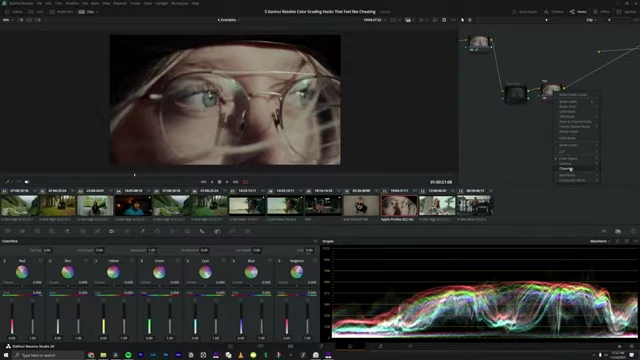The height and width of the screenshot is (360, 640).
Task: Expand the Node Label submenu
Action: (x=576, y=101)
